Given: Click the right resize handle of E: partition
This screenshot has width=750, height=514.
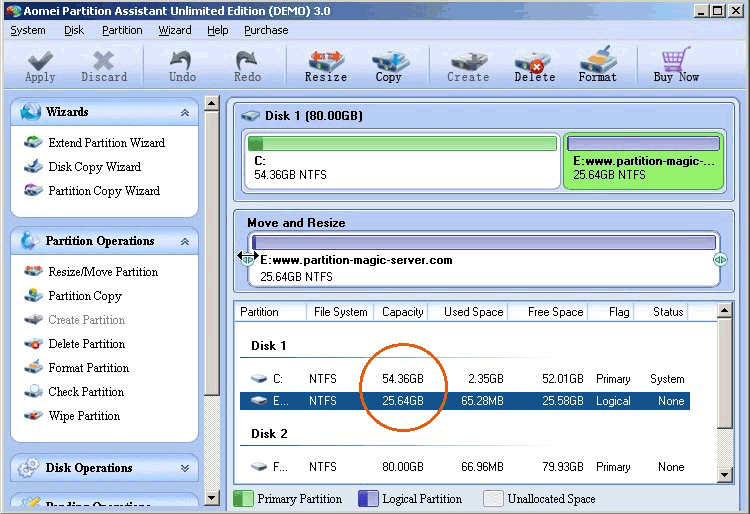Looking at the screenshot, I should tap(720, 260).
